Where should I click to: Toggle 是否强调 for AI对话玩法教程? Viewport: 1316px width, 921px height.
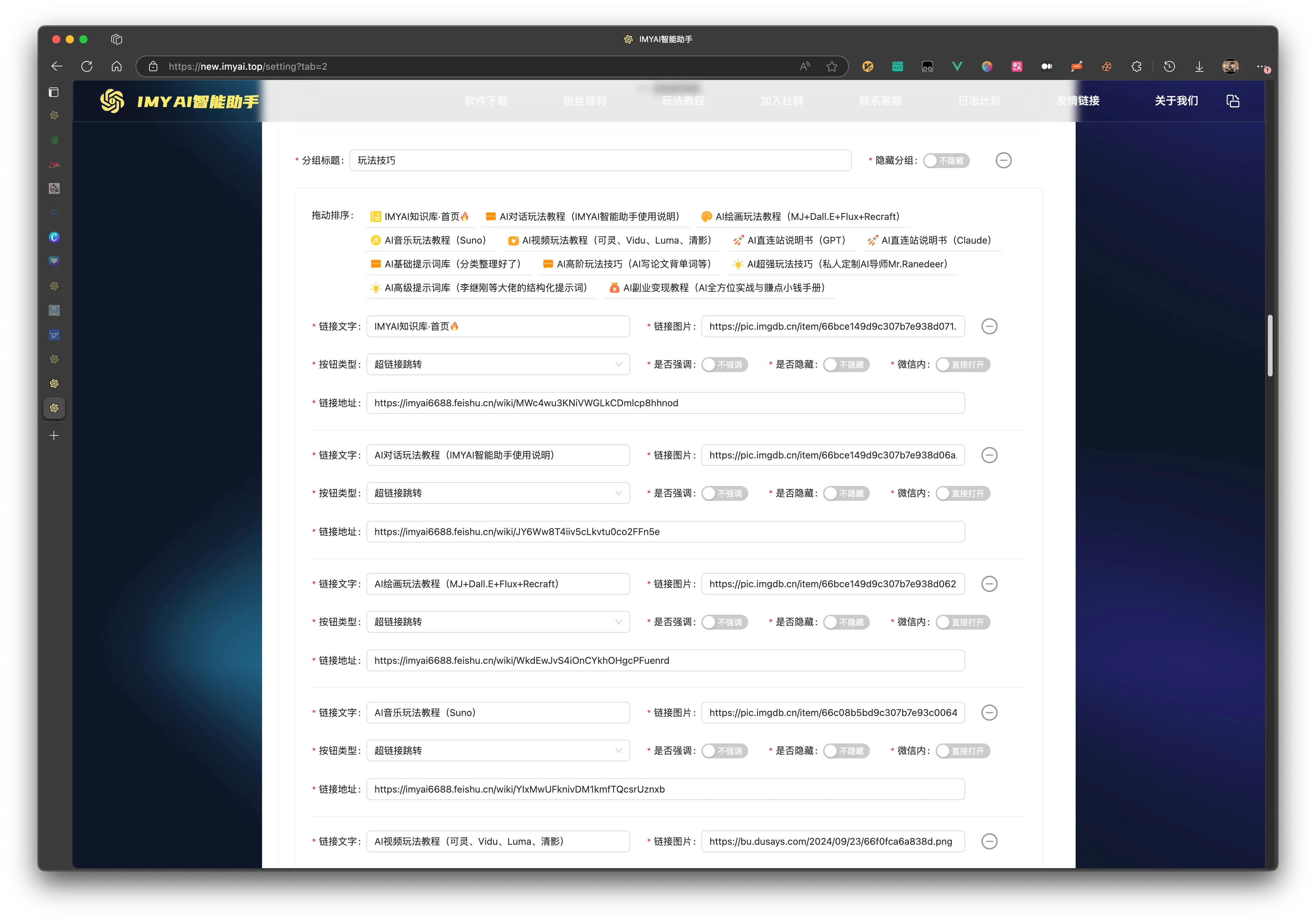724,494
